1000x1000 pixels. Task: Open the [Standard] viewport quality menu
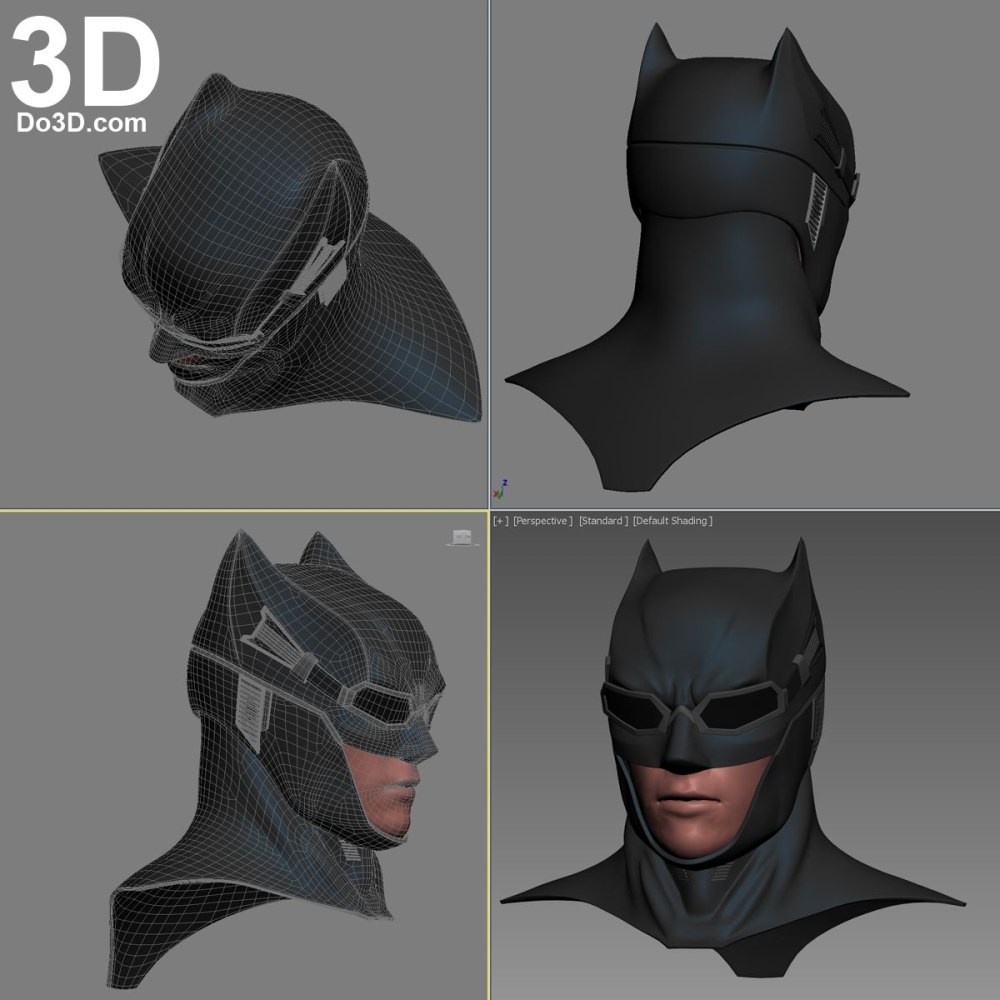[x=603, y=521]
